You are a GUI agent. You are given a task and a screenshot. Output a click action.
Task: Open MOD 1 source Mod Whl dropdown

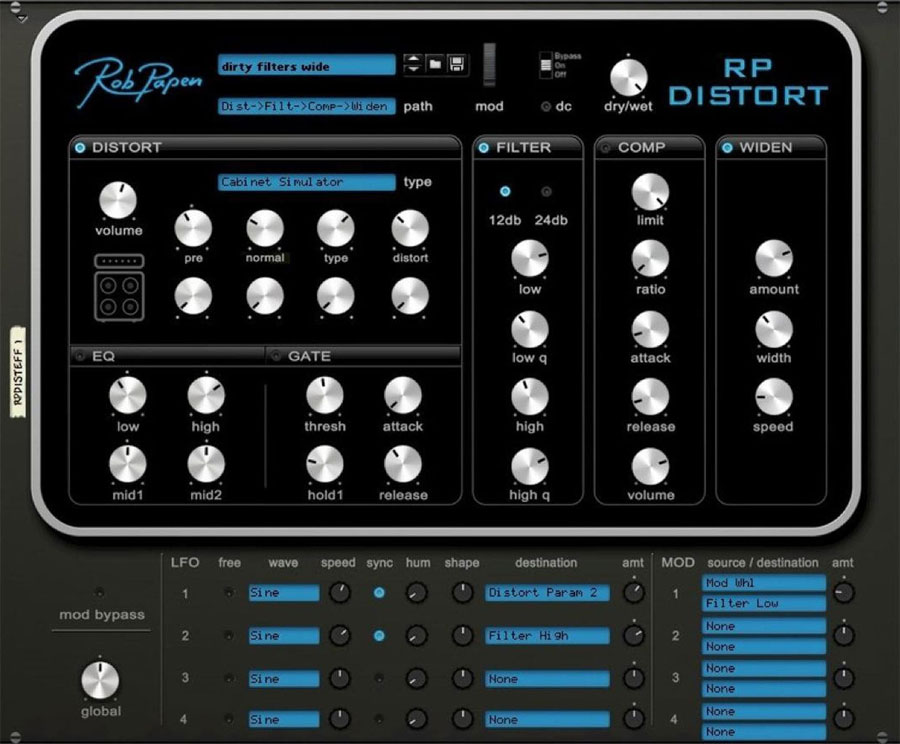click(763, 583)
